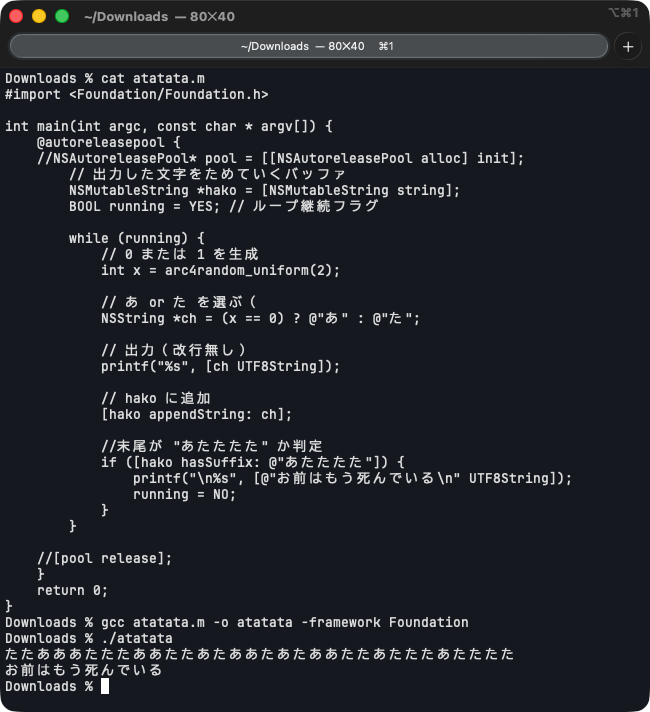Click the 'while (running) {' line
This screenshot has width=650, height=712.
137,238
